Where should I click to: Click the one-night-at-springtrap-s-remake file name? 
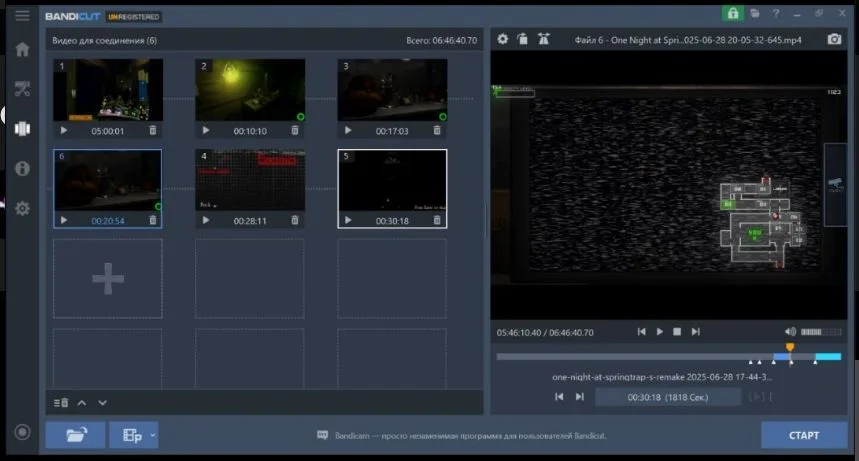662,377
